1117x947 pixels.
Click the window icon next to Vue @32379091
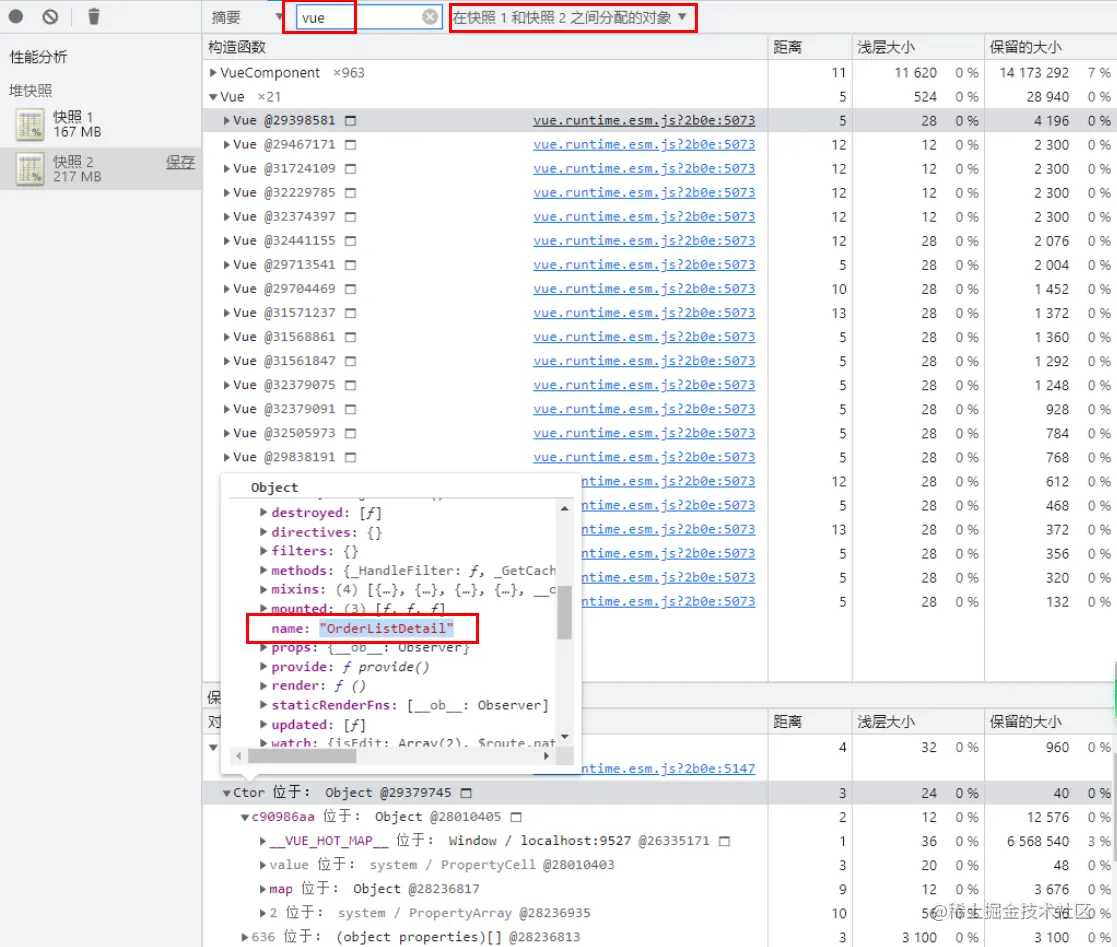click(x=350, y=409)
